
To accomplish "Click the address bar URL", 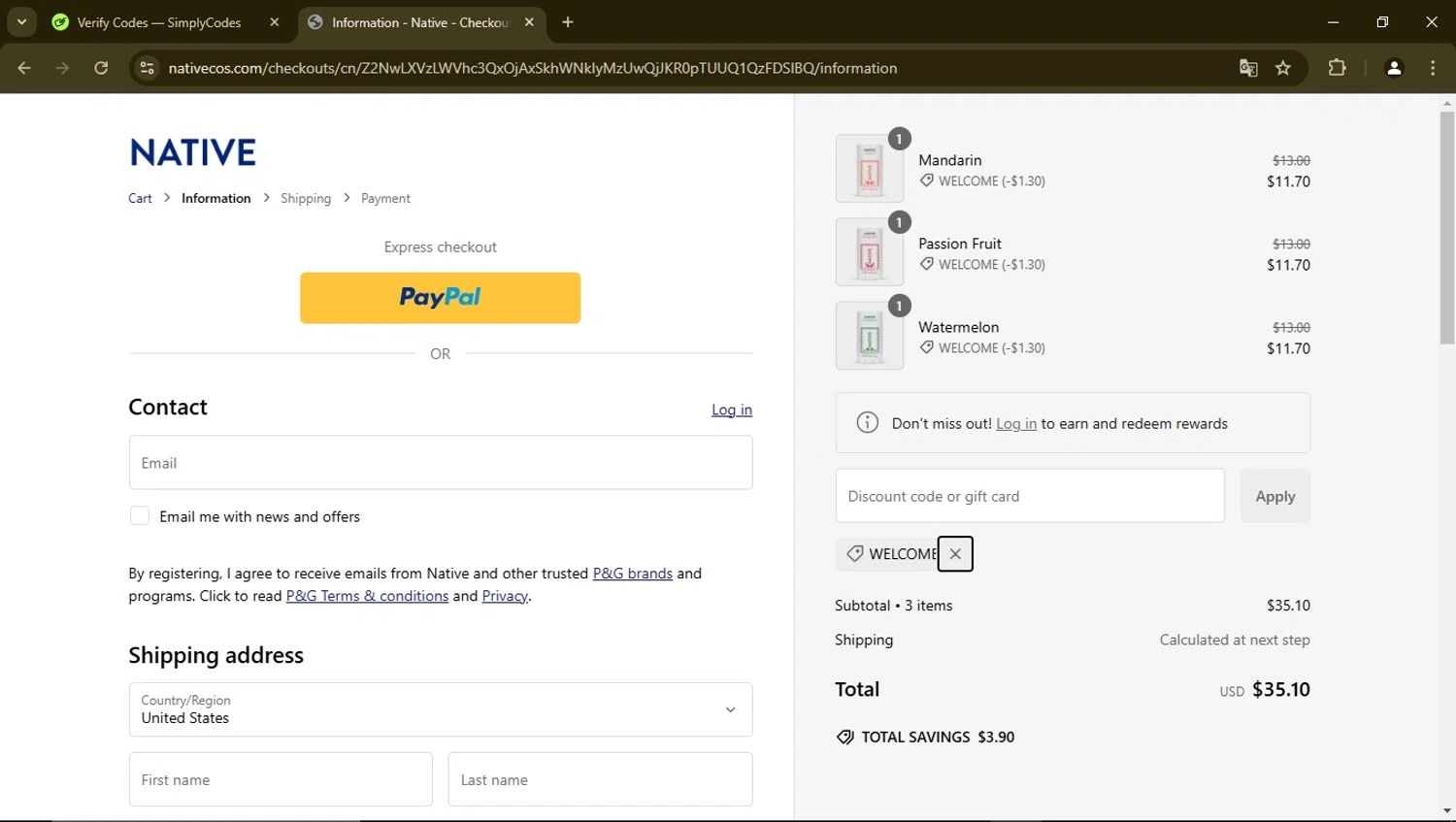I will pyautogui.click(x=532, y=68).
